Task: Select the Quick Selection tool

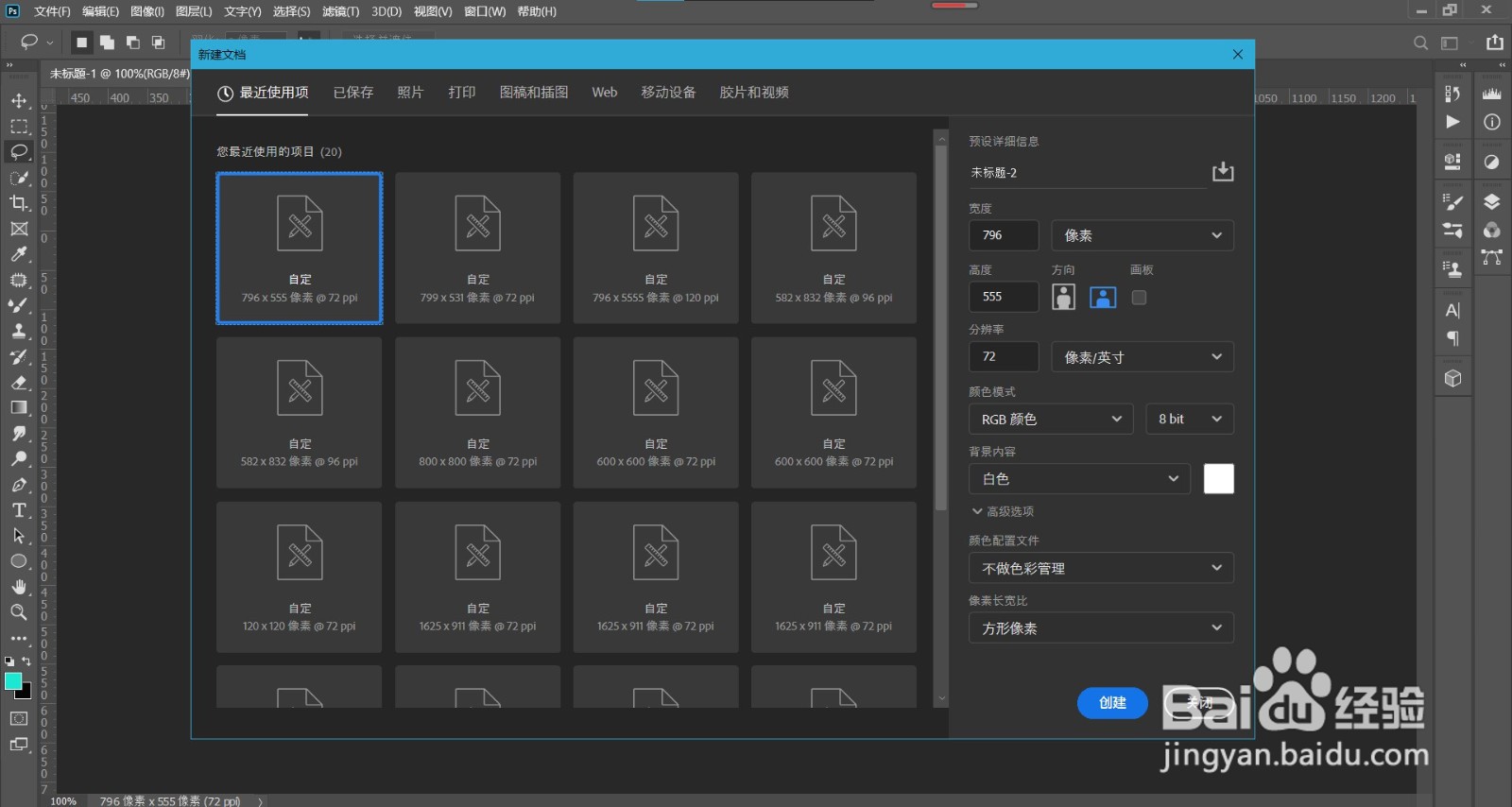Action: click(19, 178)
